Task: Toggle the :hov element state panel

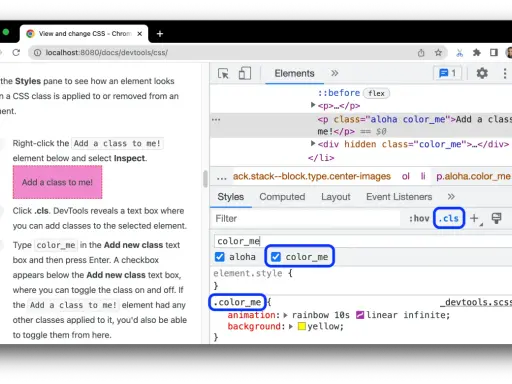Action: coord(419,218)
